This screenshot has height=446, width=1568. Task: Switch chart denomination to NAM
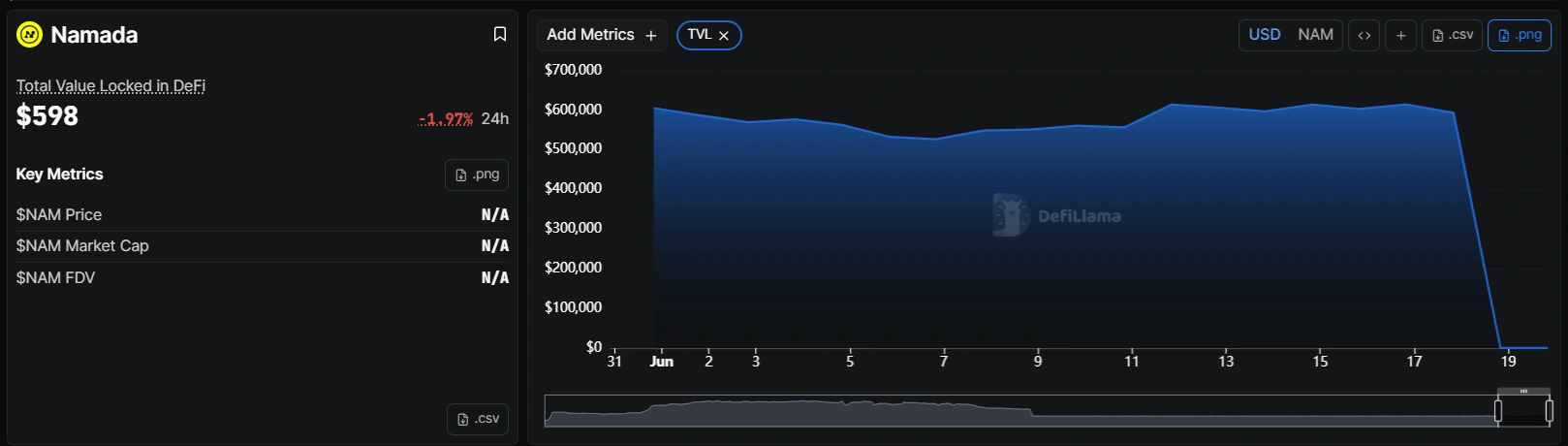pyautogui.click(x=1315, y=35)
